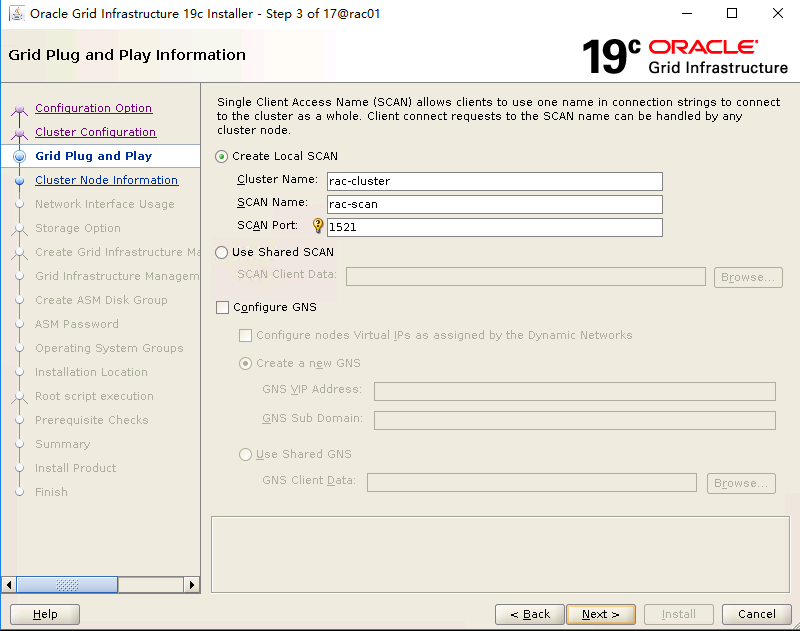The image size is (800, 631).
Task: Select the Use Shared SCAN radio button
Action: point(221,253)
